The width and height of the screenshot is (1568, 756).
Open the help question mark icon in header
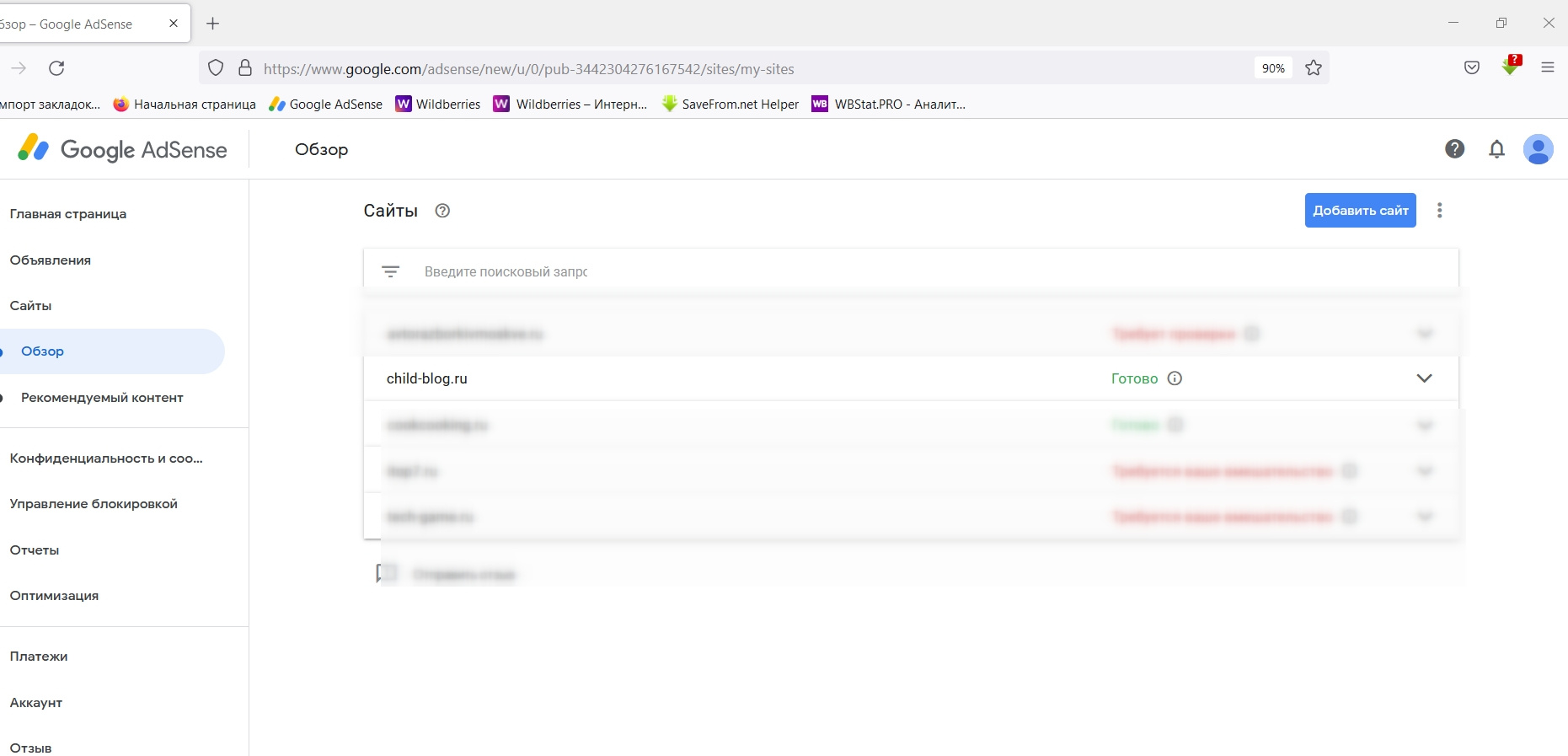click(1454, 149)
